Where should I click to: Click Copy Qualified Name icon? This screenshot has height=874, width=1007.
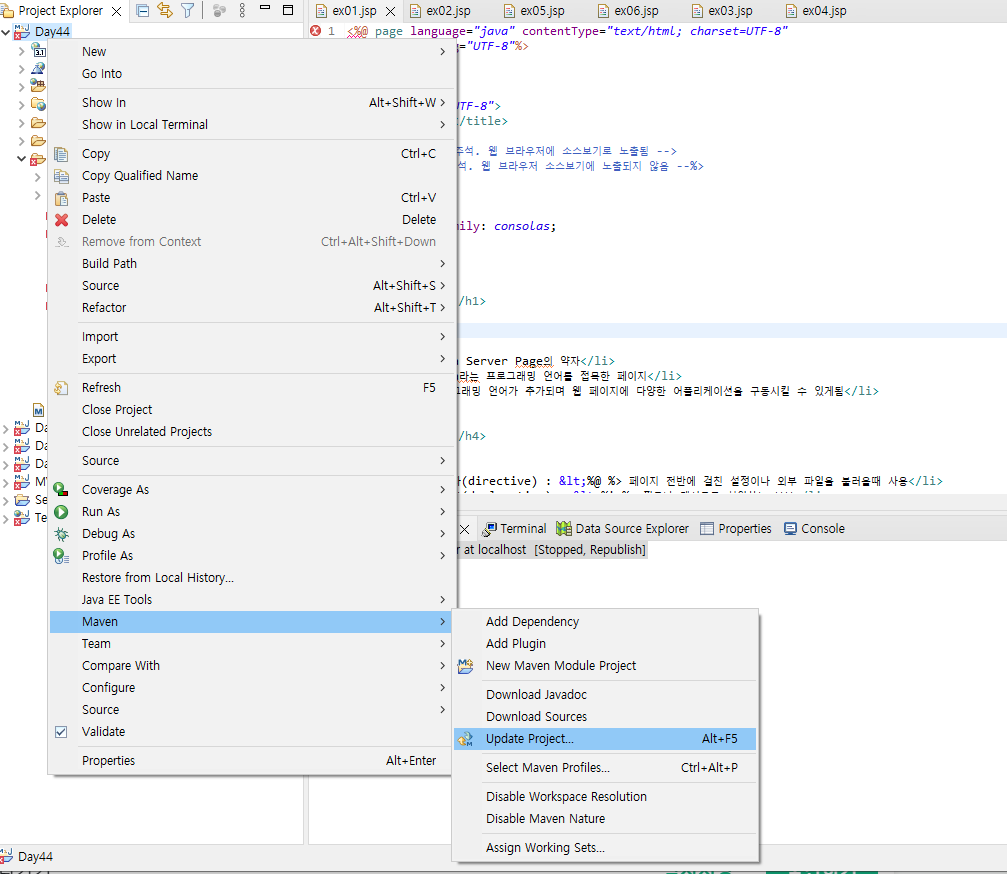pyautogui.click(x=61, y=176)
